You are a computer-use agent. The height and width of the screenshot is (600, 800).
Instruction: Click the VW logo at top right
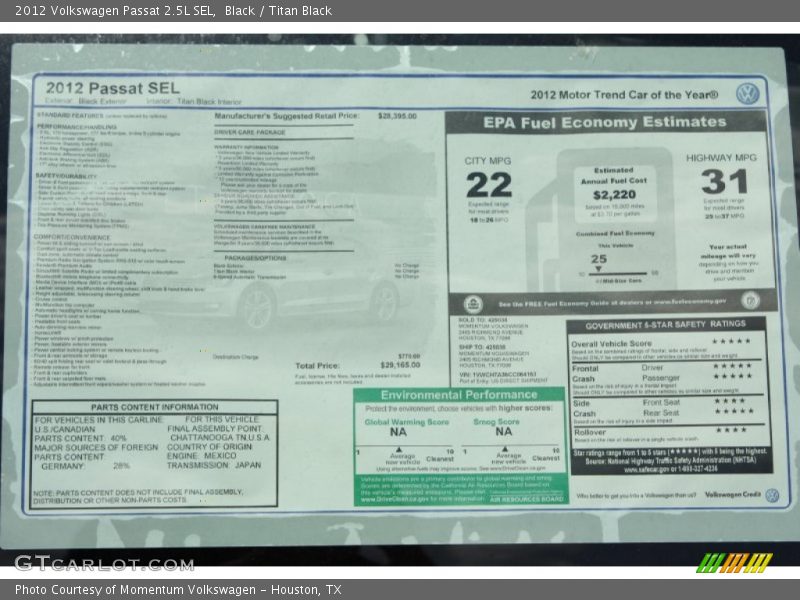(x=747, y=94)
